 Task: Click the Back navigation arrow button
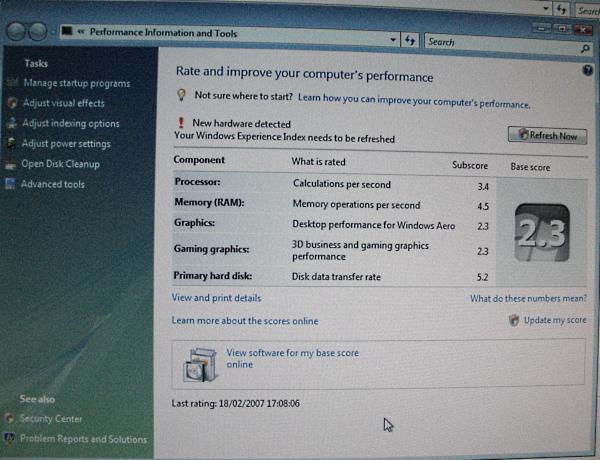(x=16, y=31)
